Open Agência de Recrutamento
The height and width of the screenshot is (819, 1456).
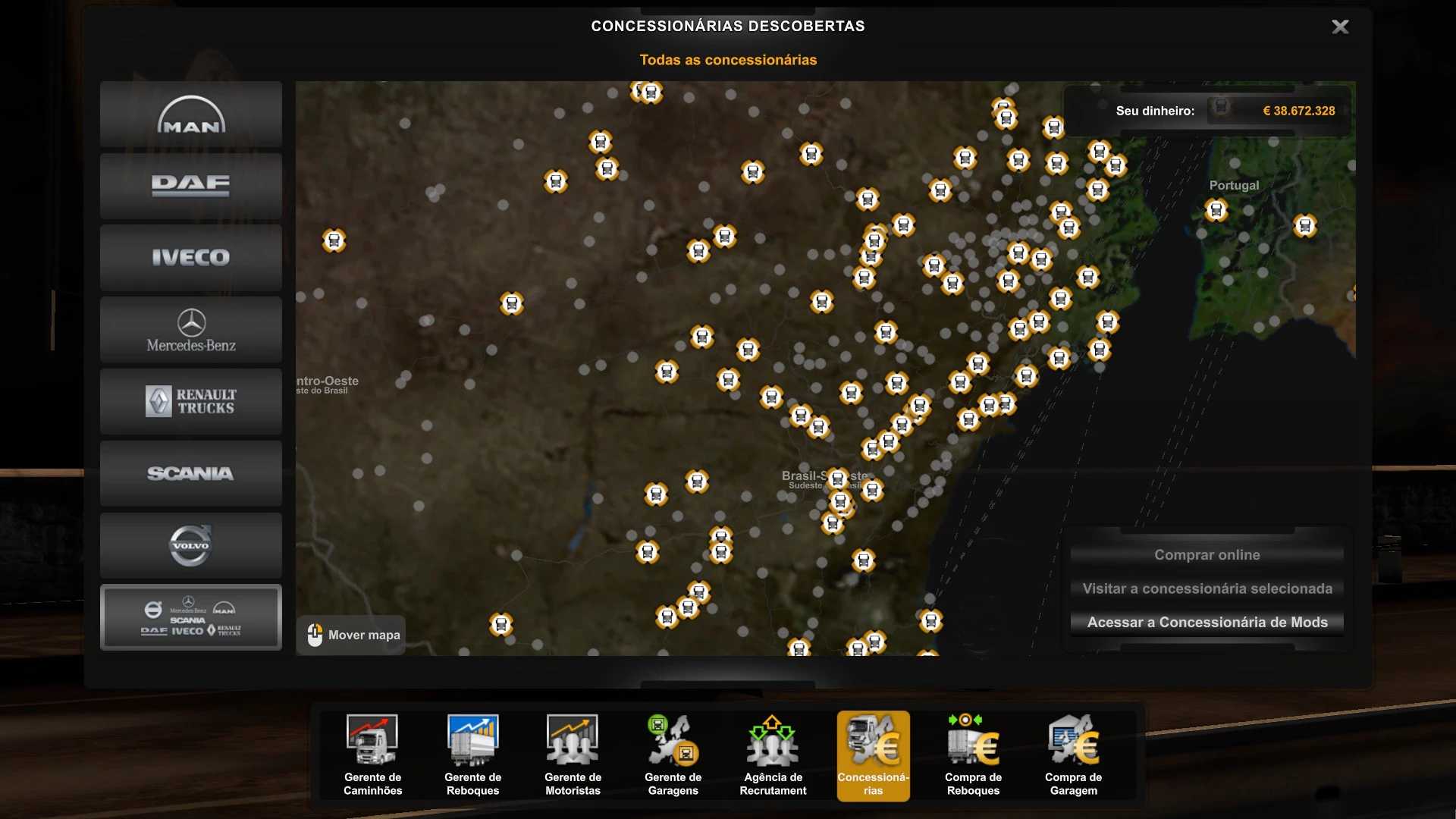tap(773, 755)
